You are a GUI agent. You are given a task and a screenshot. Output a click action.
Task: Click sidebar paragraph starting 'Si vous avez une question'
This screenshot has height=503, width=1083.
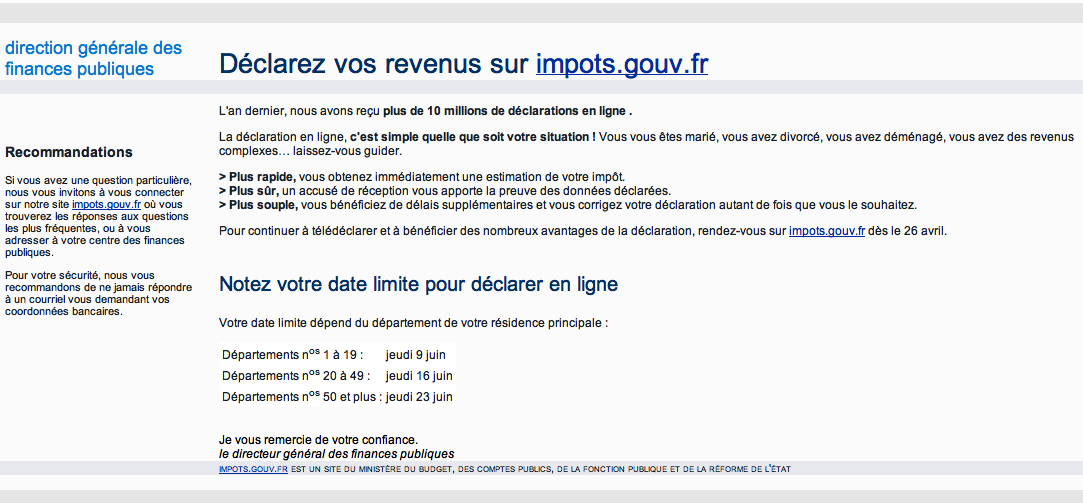(x=97, y=216)
